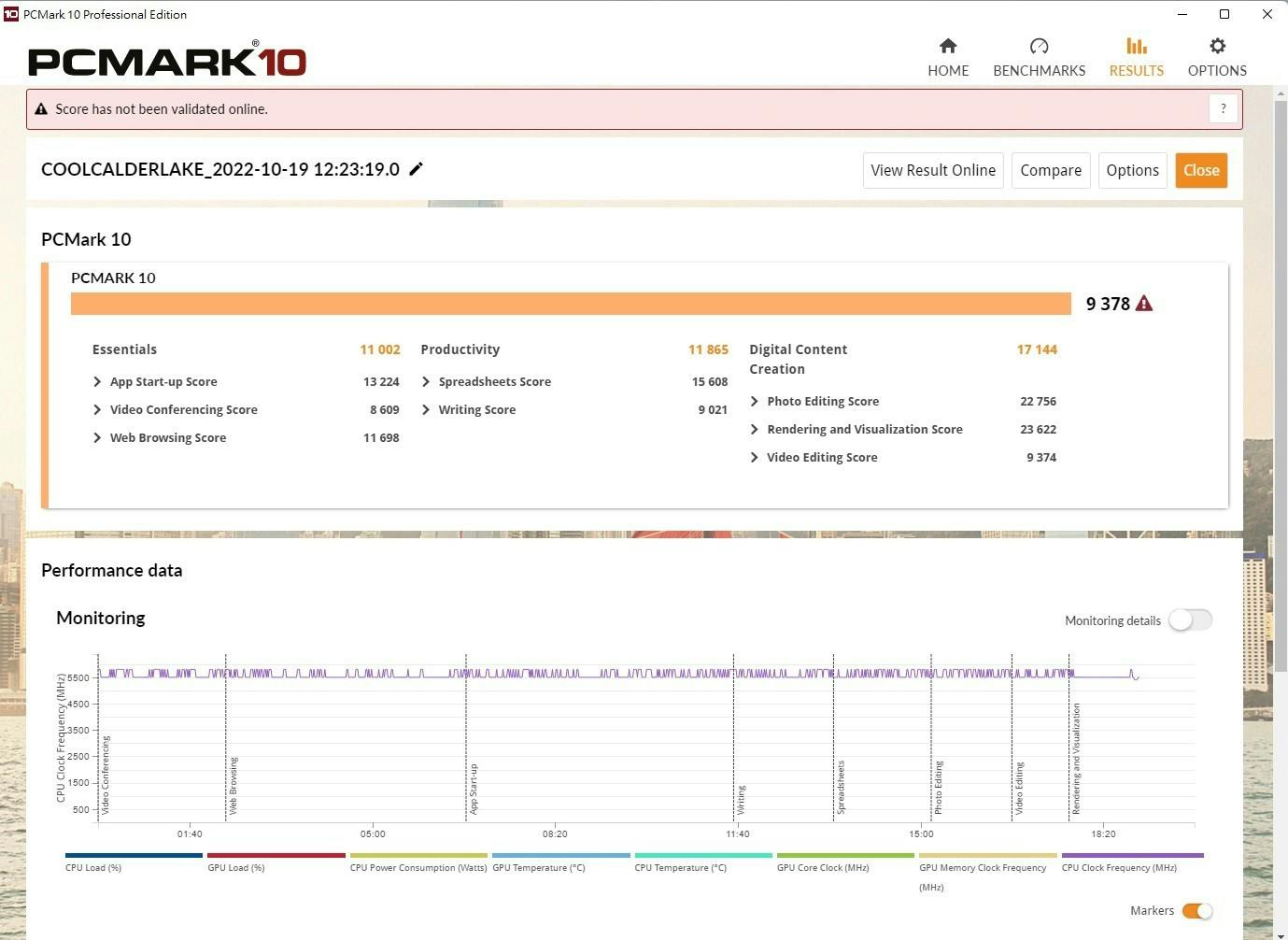Click the alert icon in validation banner

coord(41,109)
